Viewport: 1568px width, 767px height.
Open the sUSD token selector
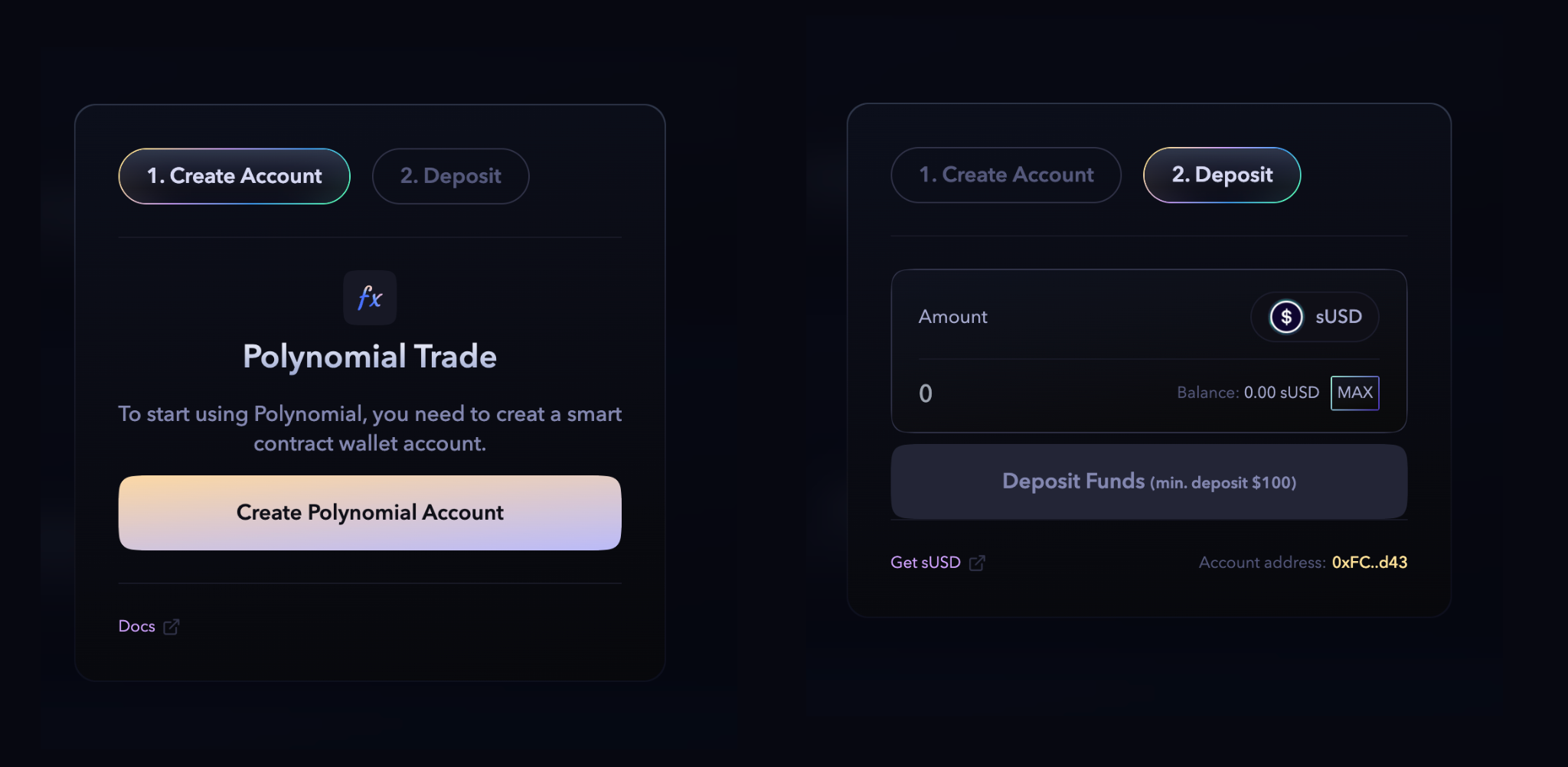pyautogui.click(x=1315, y=317)
